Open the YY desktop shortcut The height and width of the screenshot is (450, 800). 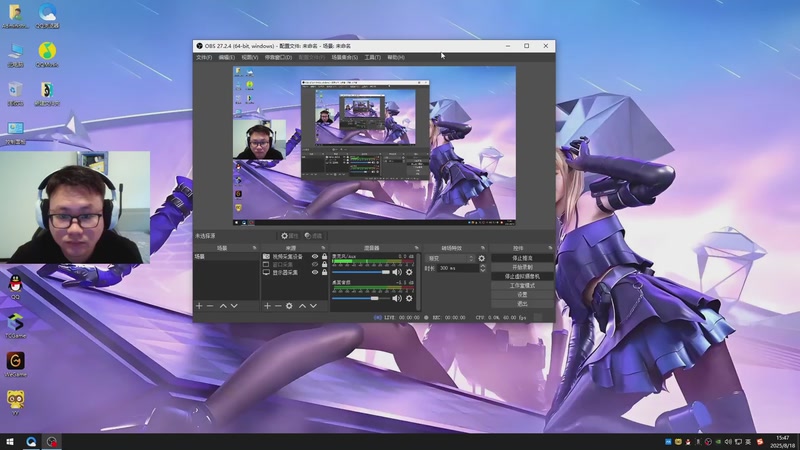click(15, 403)
